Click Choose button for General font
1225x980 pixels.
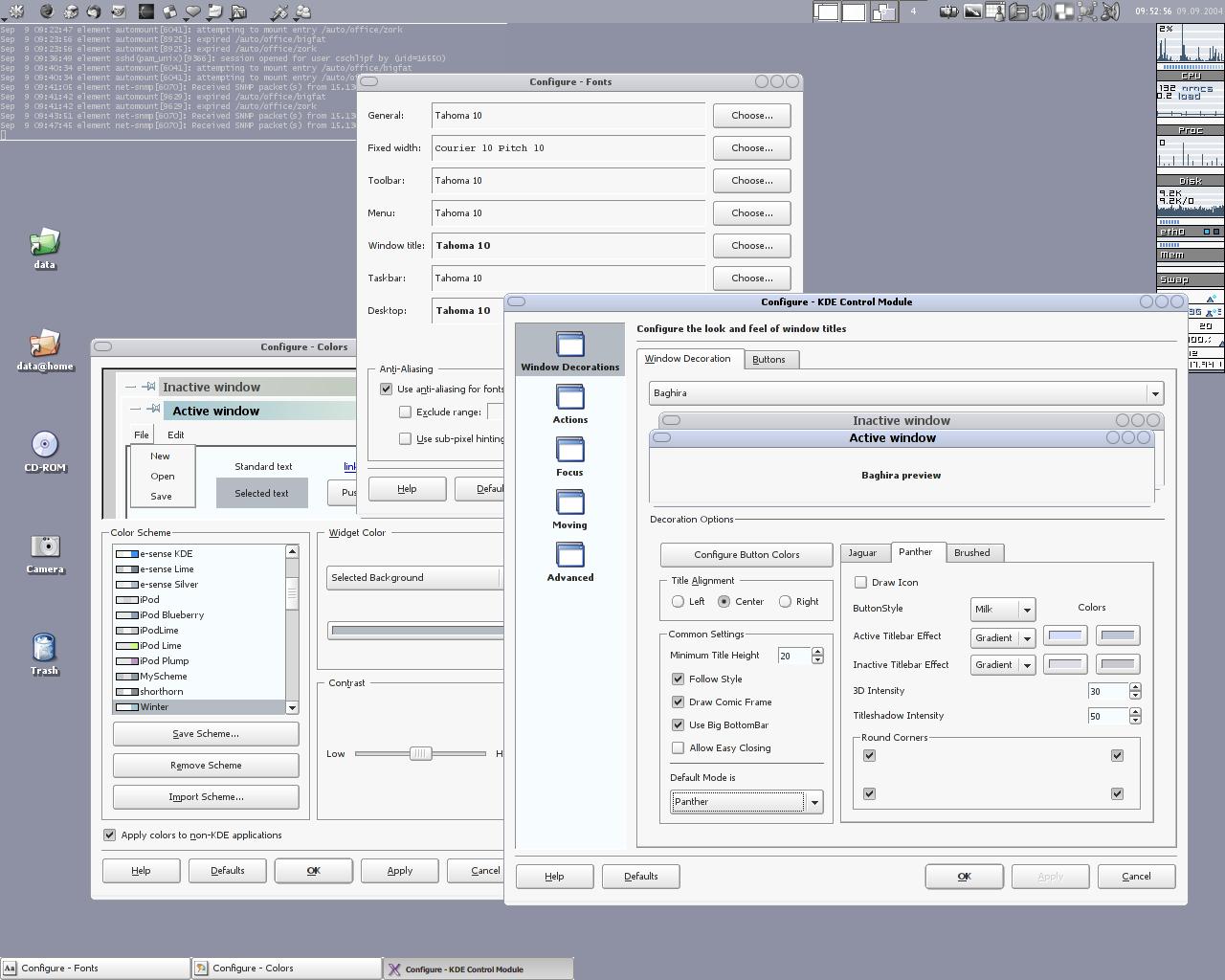click(x=751, y=116)
